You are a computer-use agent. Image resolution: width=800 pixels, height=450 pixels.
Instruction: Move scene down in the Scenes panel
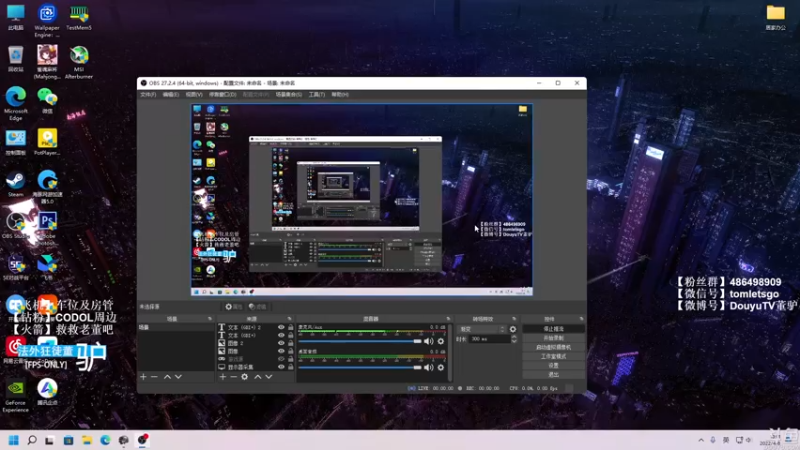pos(178,377)
